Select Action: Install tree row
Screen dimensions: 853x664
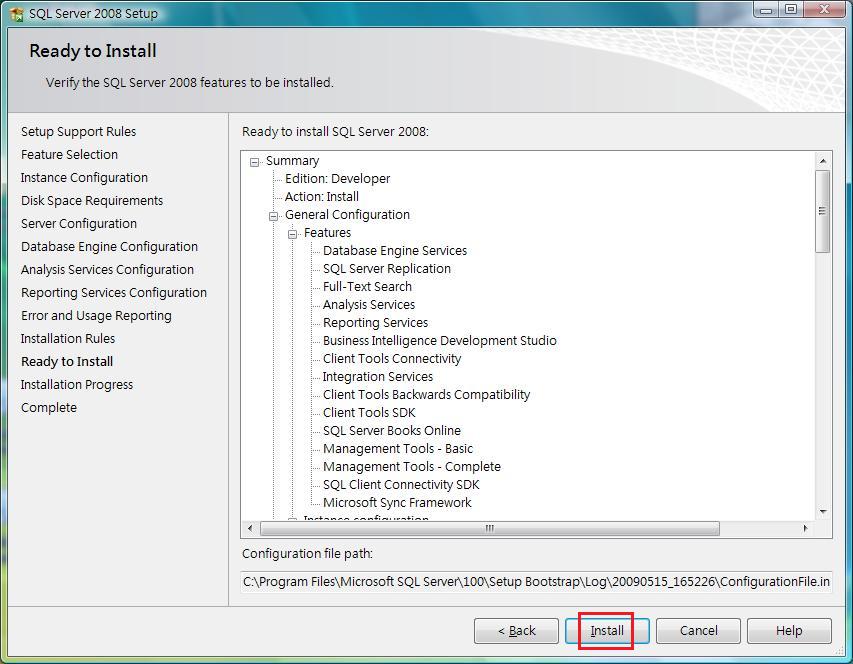pos(322,197)
